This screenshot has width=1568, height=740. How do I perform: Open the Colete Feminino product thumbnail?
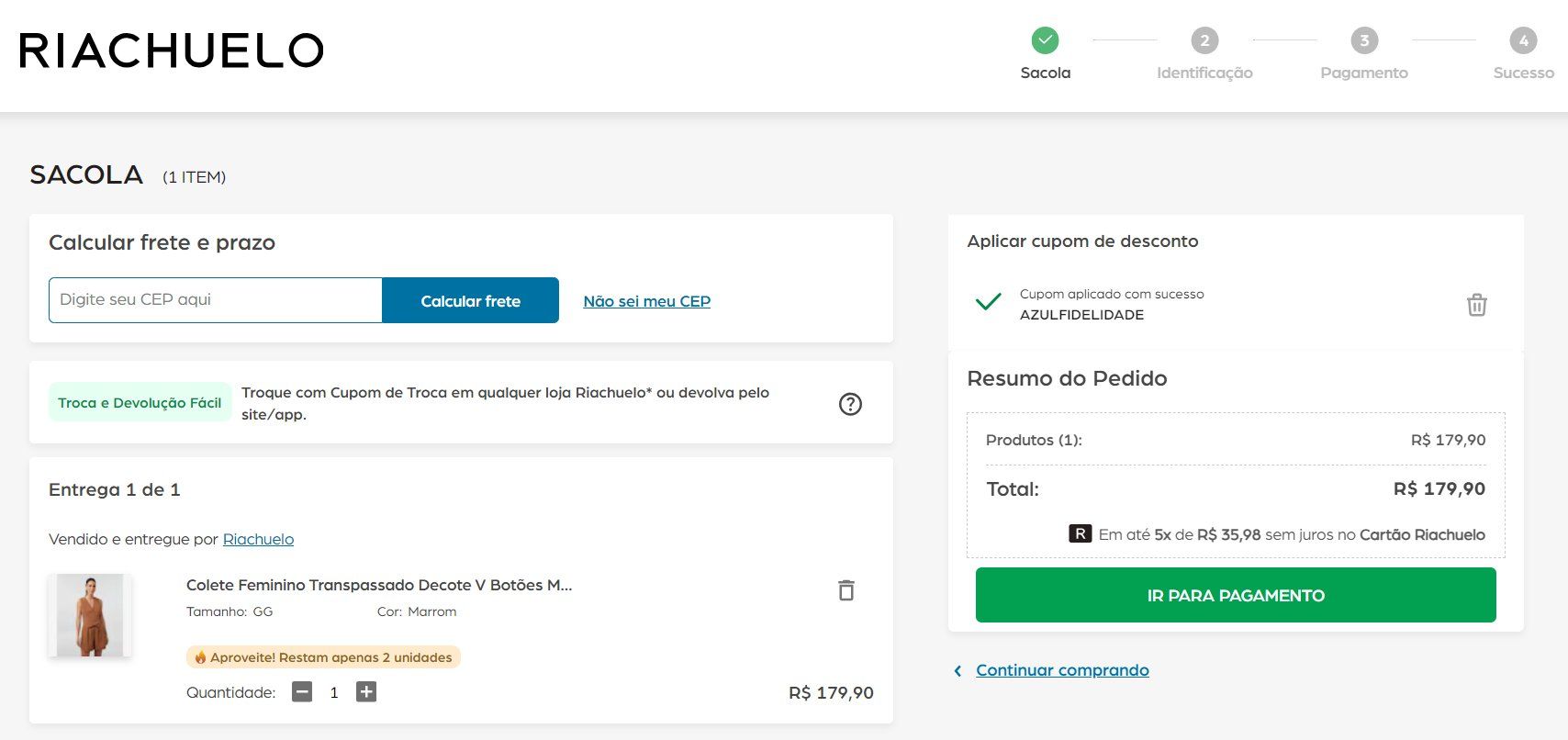tap(90, 615)
